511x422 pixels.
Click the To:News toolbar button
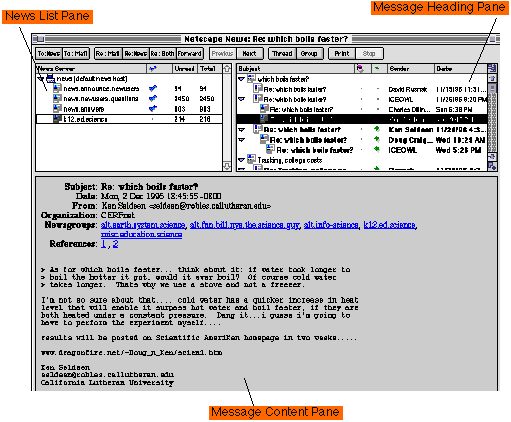(x=49, y=53)
